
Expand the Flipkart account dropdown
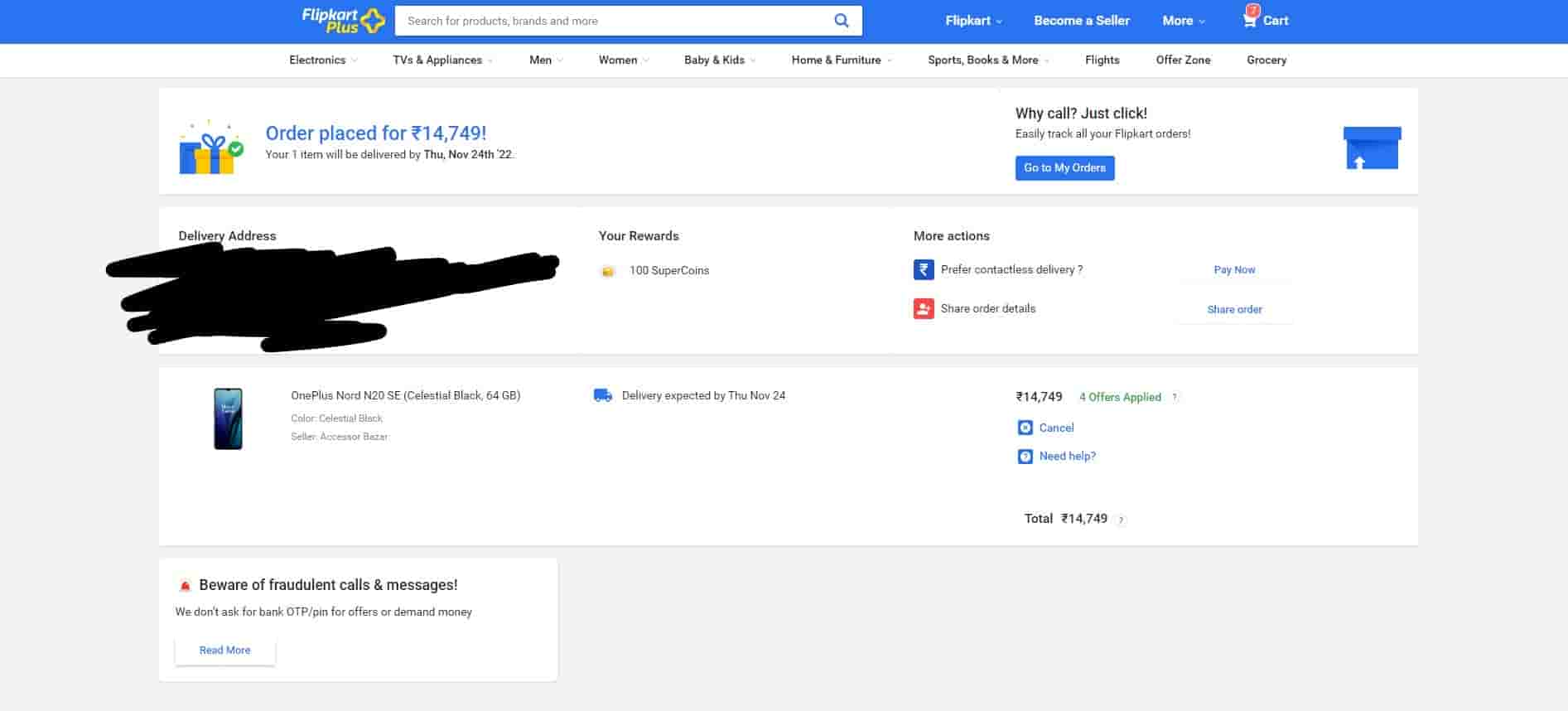pyautogui.click(x=973, y=21)
